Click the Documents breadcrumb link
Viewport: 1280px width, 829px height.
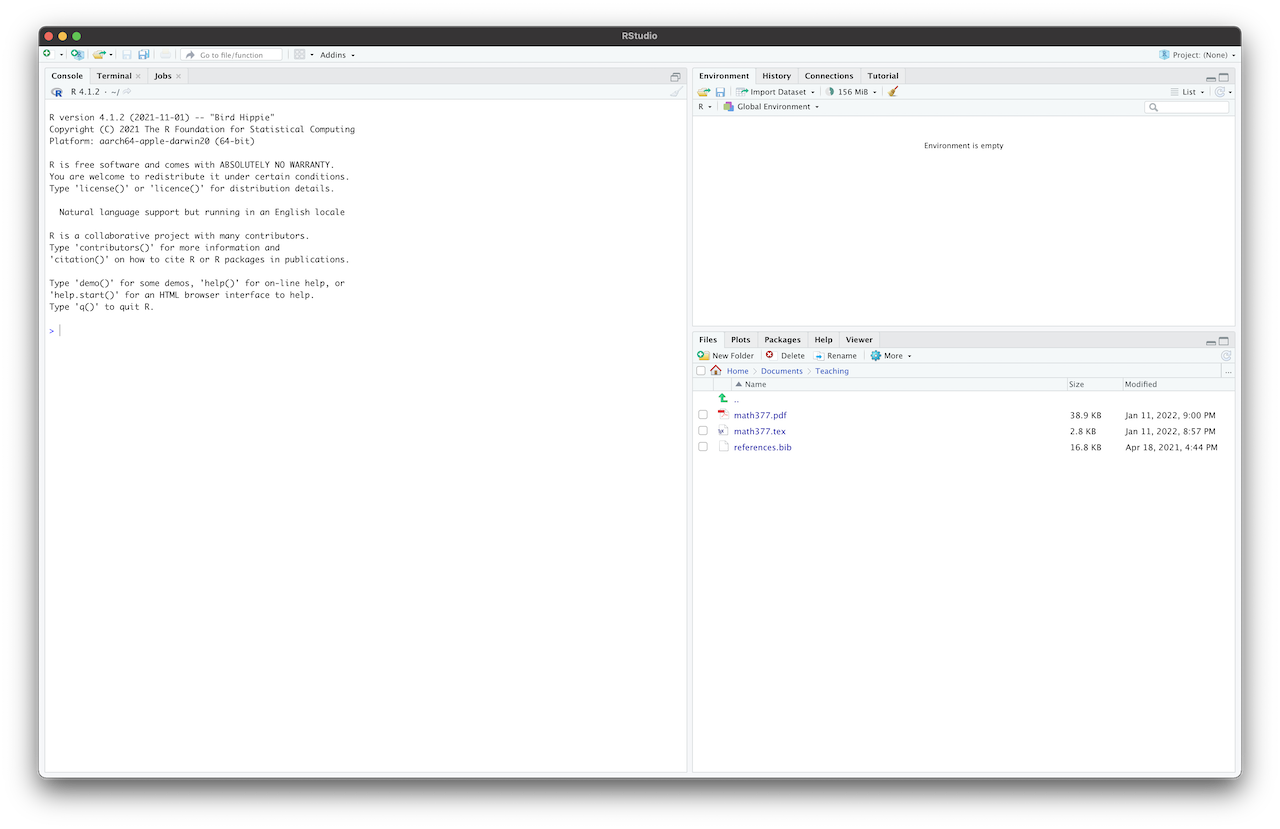coord(782,371)
